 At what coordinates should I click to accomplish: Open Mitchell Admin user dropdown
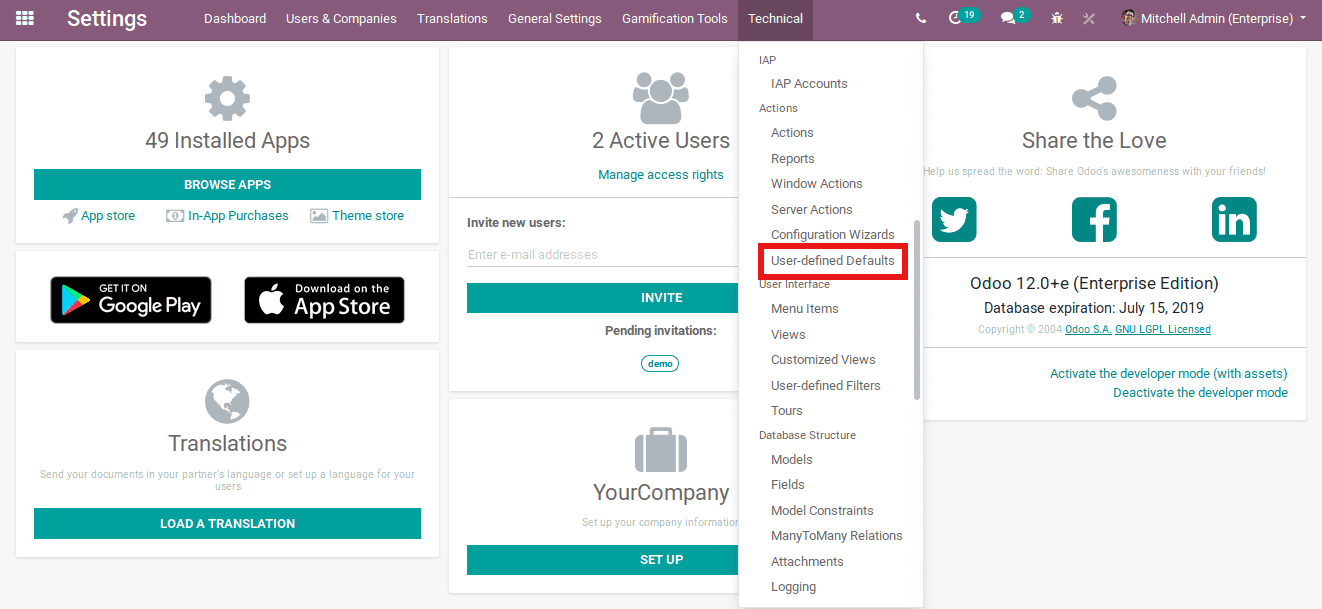click(1213, 18)
